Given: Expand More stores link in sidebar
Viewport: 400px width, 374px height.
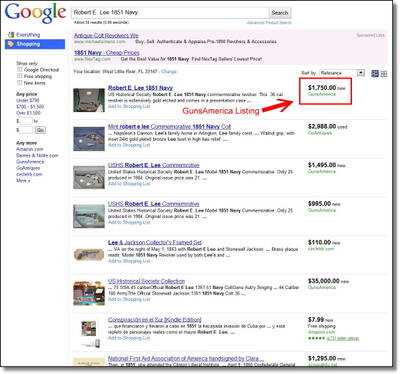Looking at the screenshot, I should [x=23, y=181].
